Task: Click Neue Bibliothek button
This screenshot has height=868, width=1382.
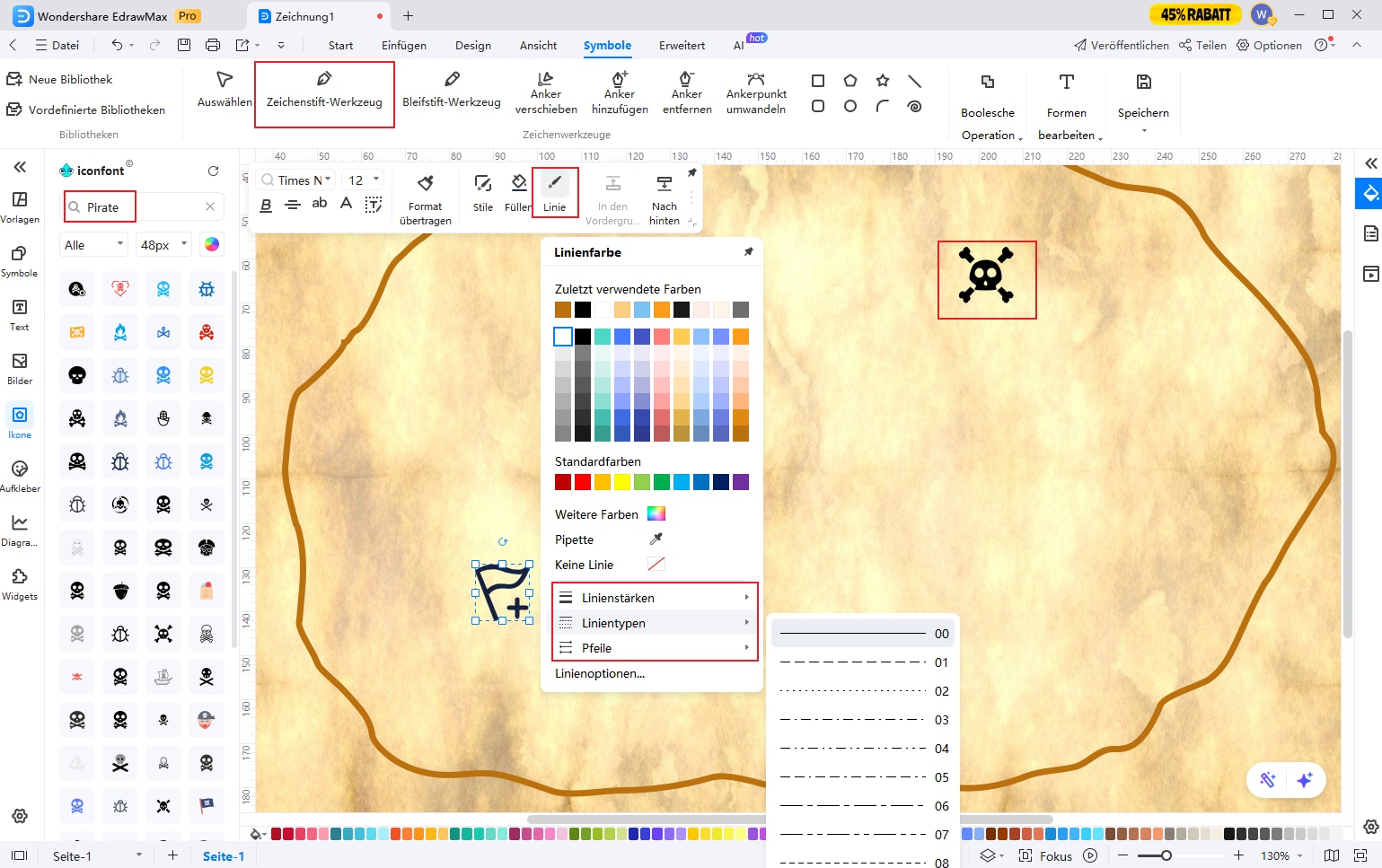Action: [x=60, y=79]
